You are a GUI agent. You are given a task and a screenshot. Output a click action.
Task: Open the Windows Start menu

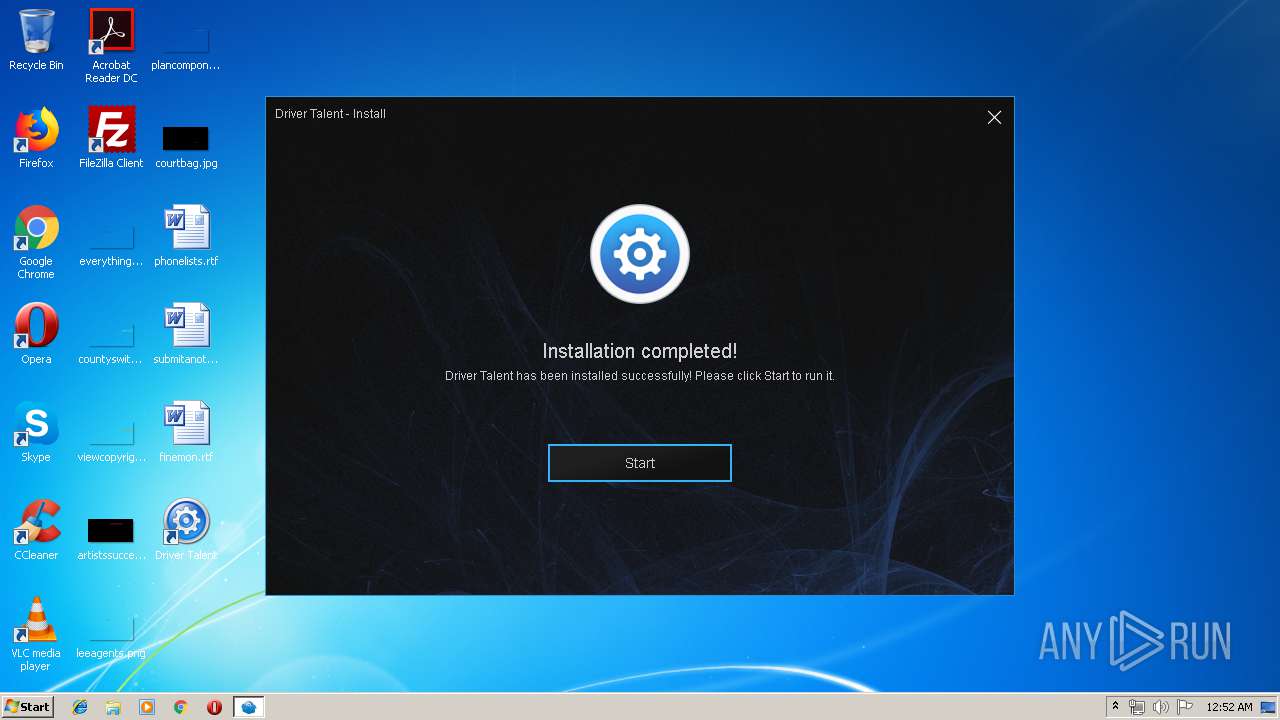pos(27,706)
